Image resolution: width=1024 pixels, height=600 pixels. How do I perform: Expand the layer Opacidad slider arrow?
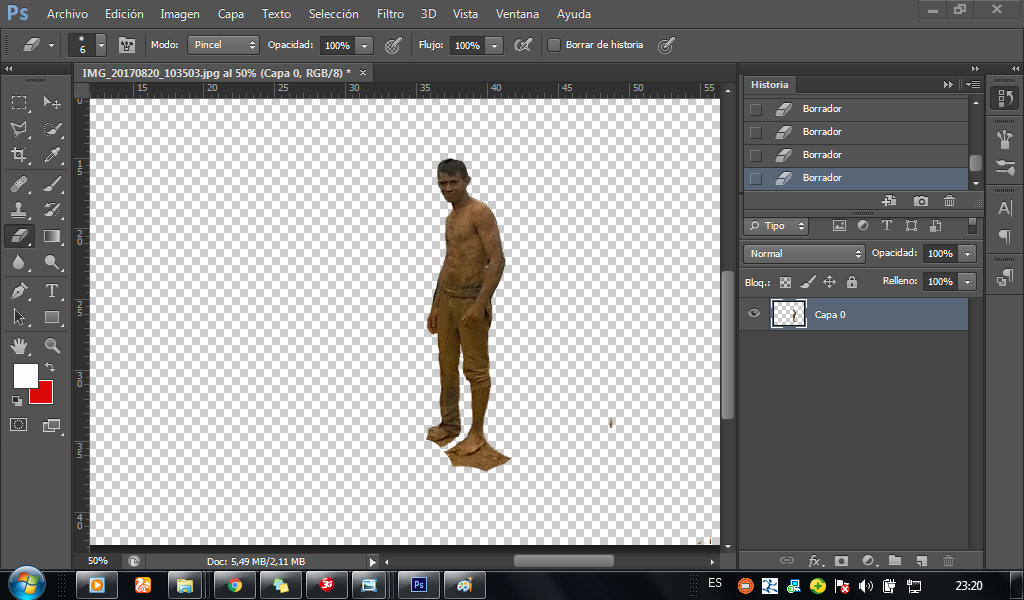pos(967,254)
